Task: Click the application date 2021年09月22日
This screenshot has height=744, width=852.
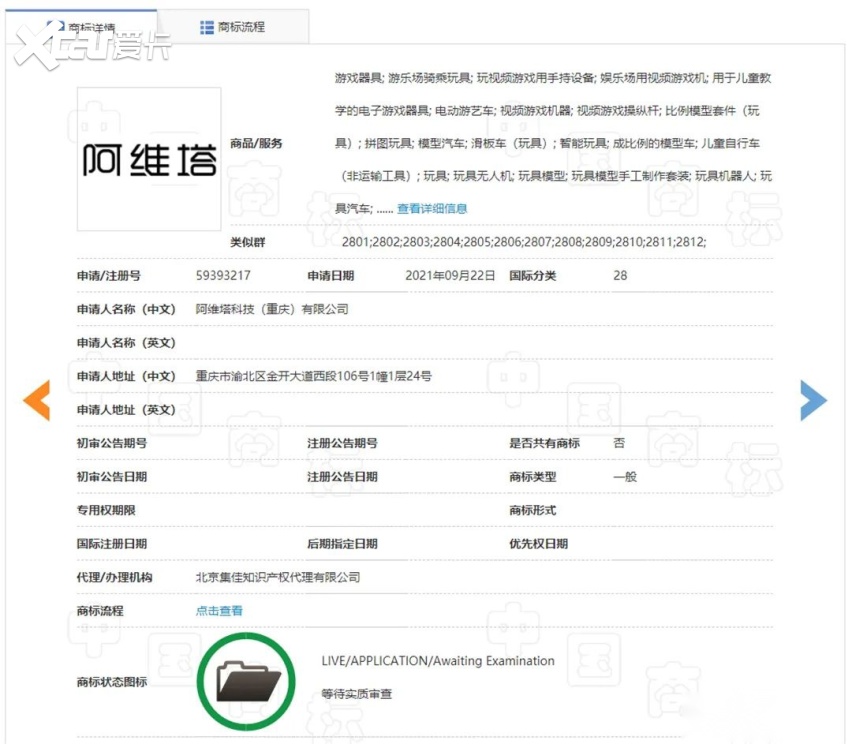Action: click(450, 276)
